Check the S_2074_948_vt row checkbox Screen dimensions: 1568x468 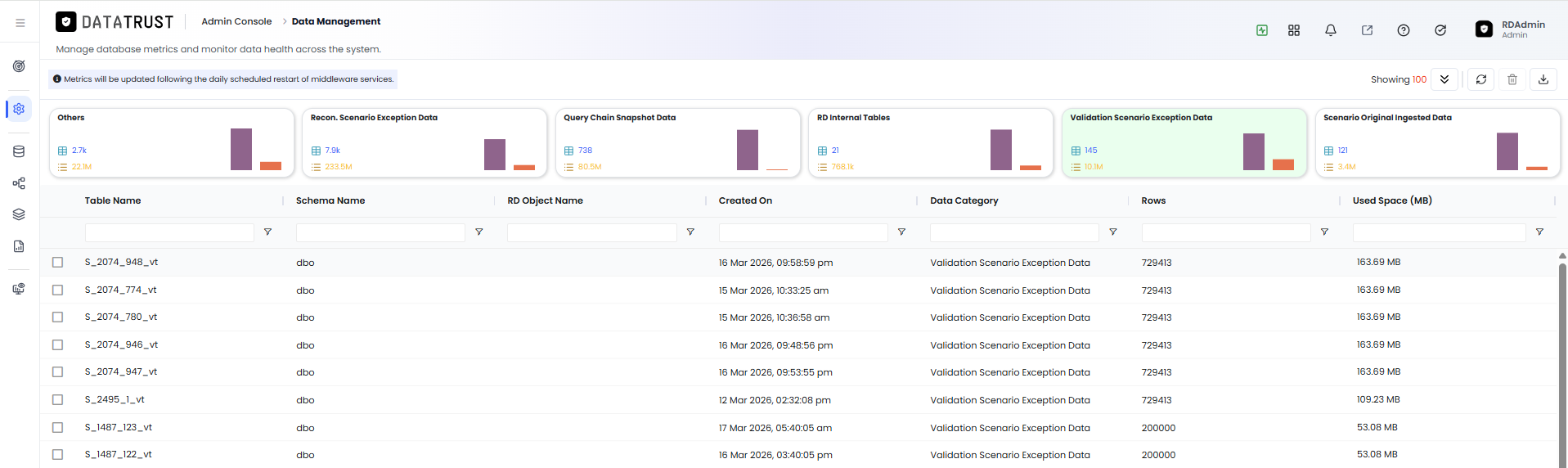pyautogui.click(x=57, y=263)
